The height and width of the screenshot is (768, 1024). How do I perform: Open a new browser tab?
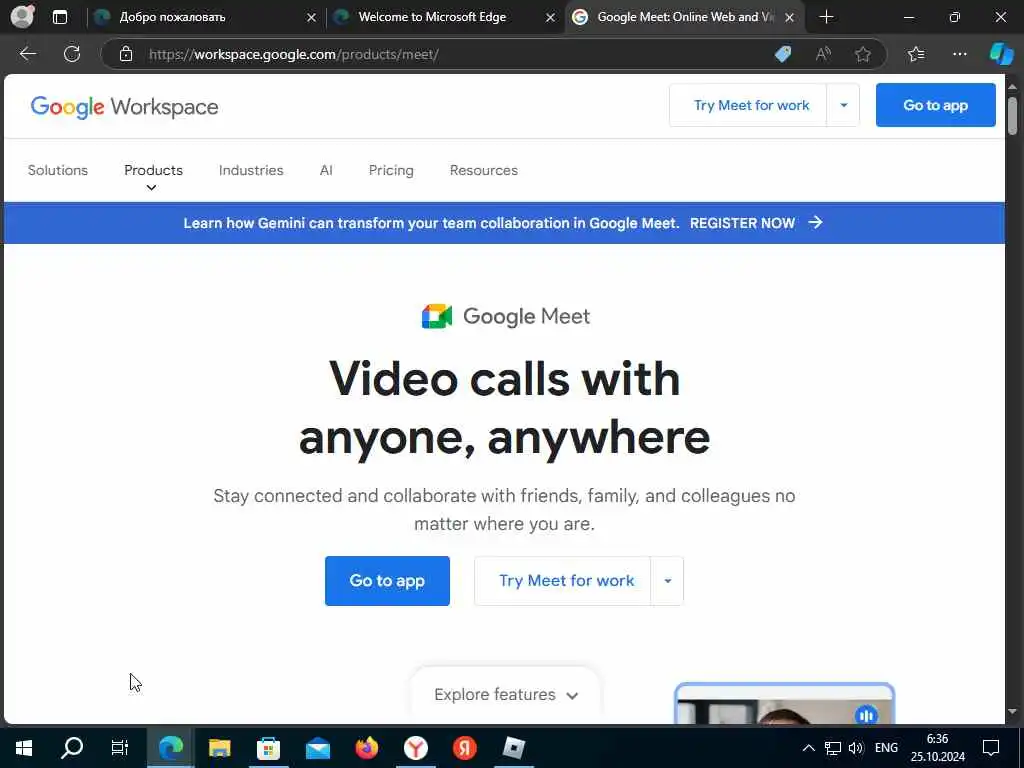[826, 17]
